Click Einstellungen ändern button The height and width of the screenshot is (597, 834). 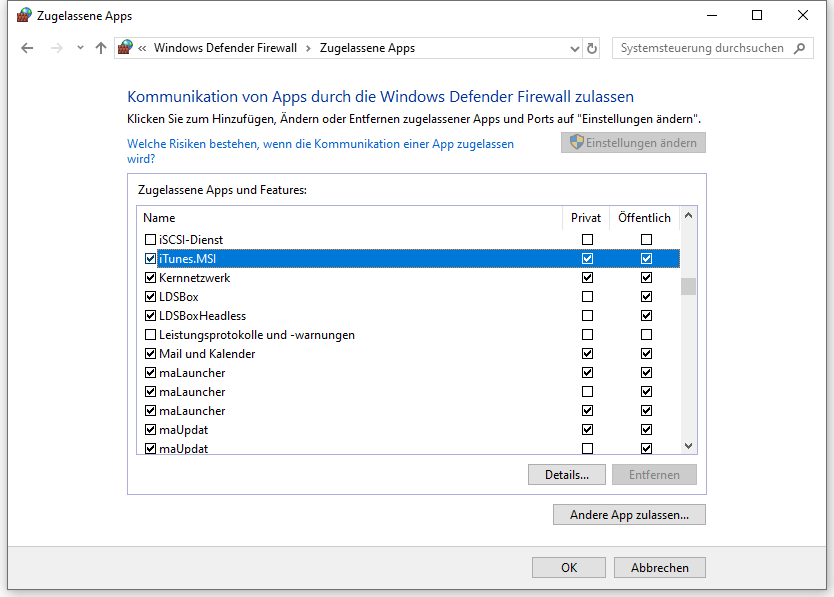tap(633, 143)
